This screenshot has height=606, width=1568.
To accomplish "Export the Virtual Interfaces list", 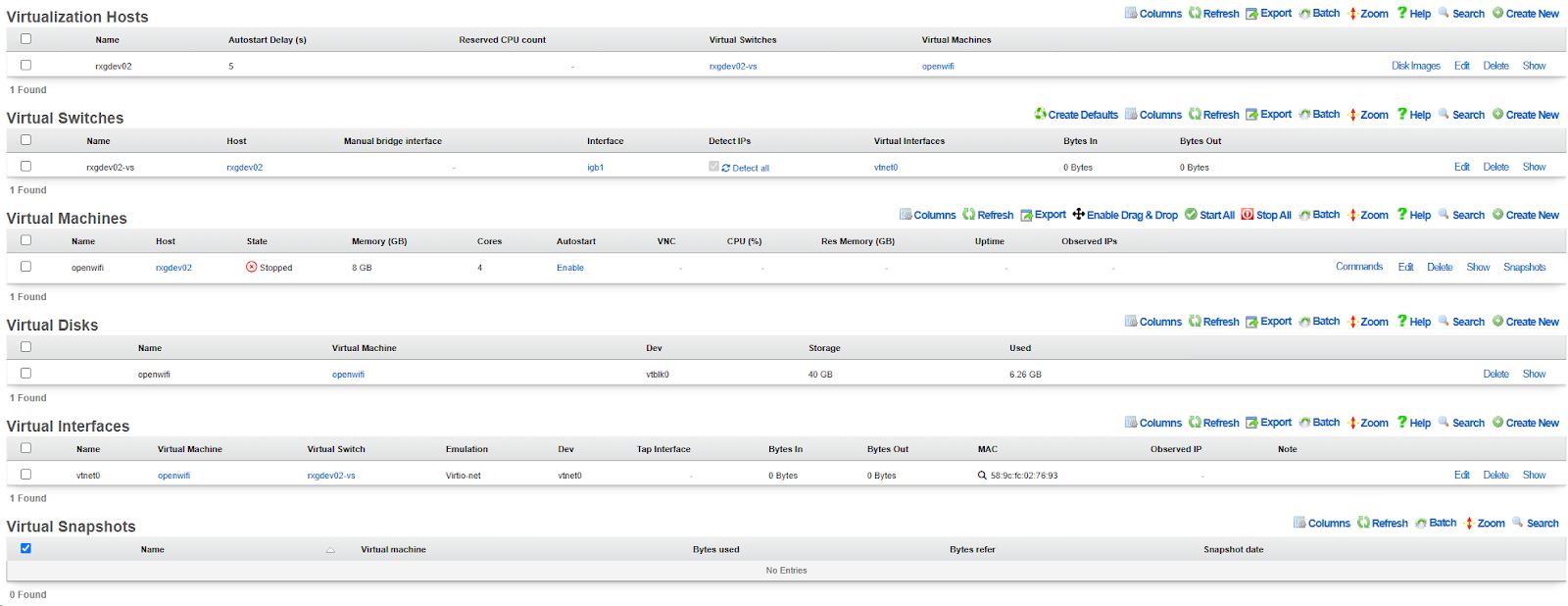I will [x=1268, y=423].
